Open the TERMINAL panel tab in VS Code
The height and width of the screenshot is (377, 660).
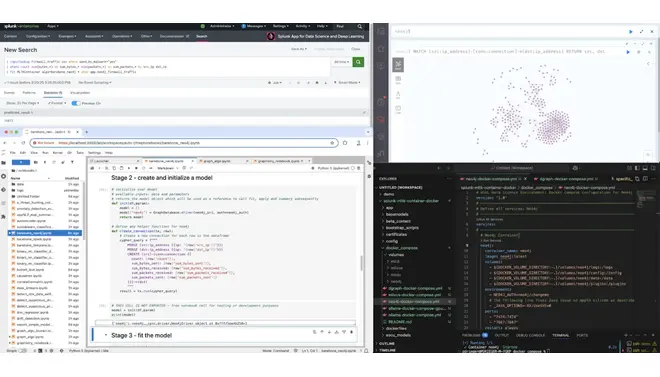560,335
